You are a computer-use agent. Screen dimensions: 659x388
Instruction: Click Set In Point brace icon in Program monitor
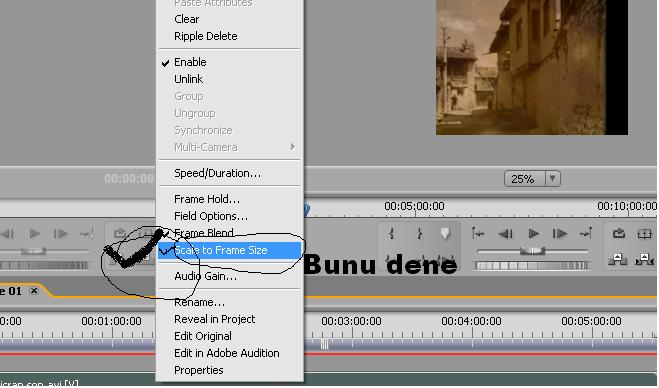coord(392,234)
